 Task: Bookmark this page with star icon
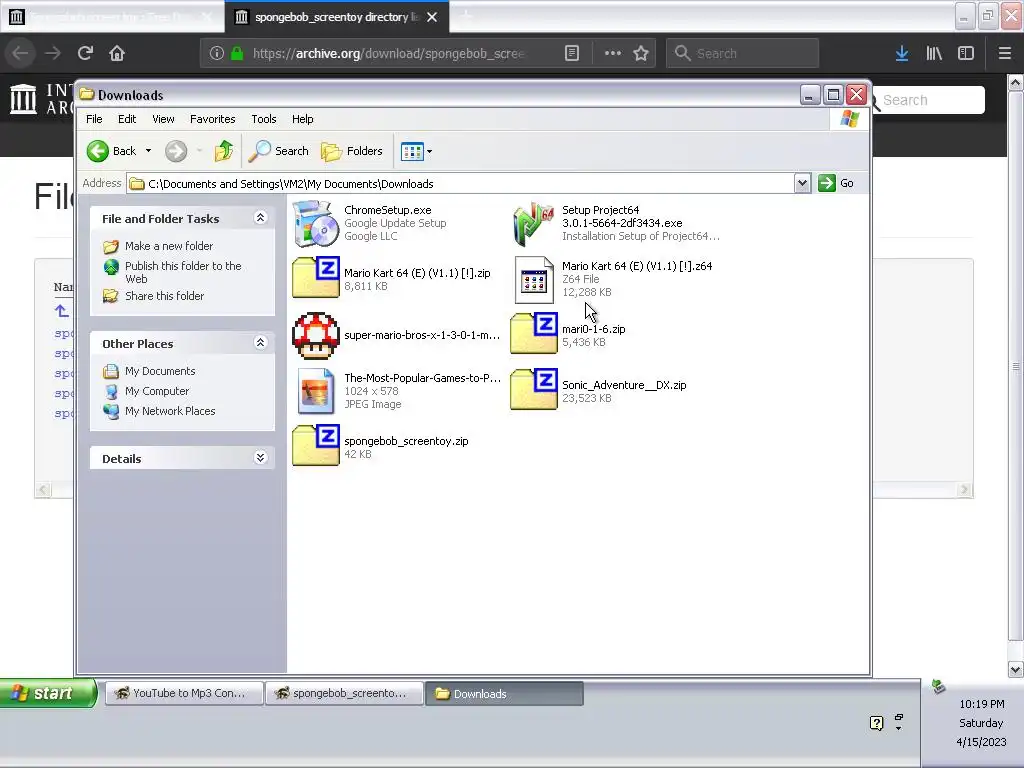click(641, 53)
